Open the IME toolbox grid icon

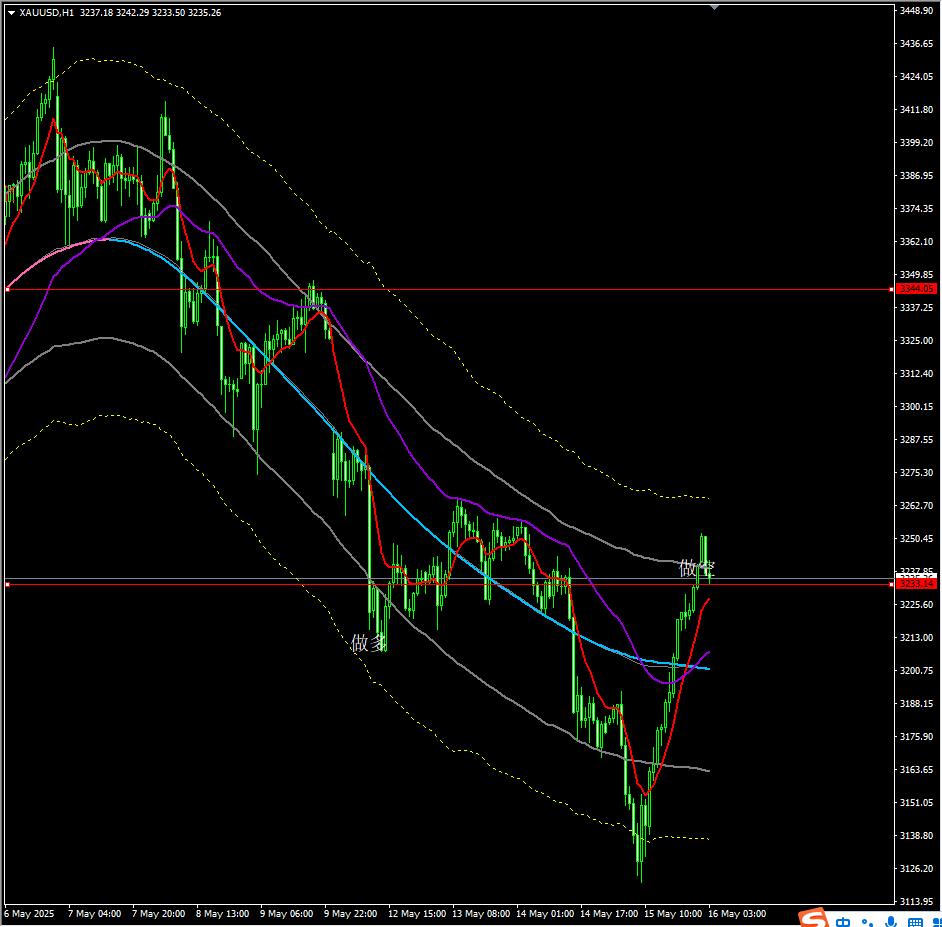tap(937, 922)
